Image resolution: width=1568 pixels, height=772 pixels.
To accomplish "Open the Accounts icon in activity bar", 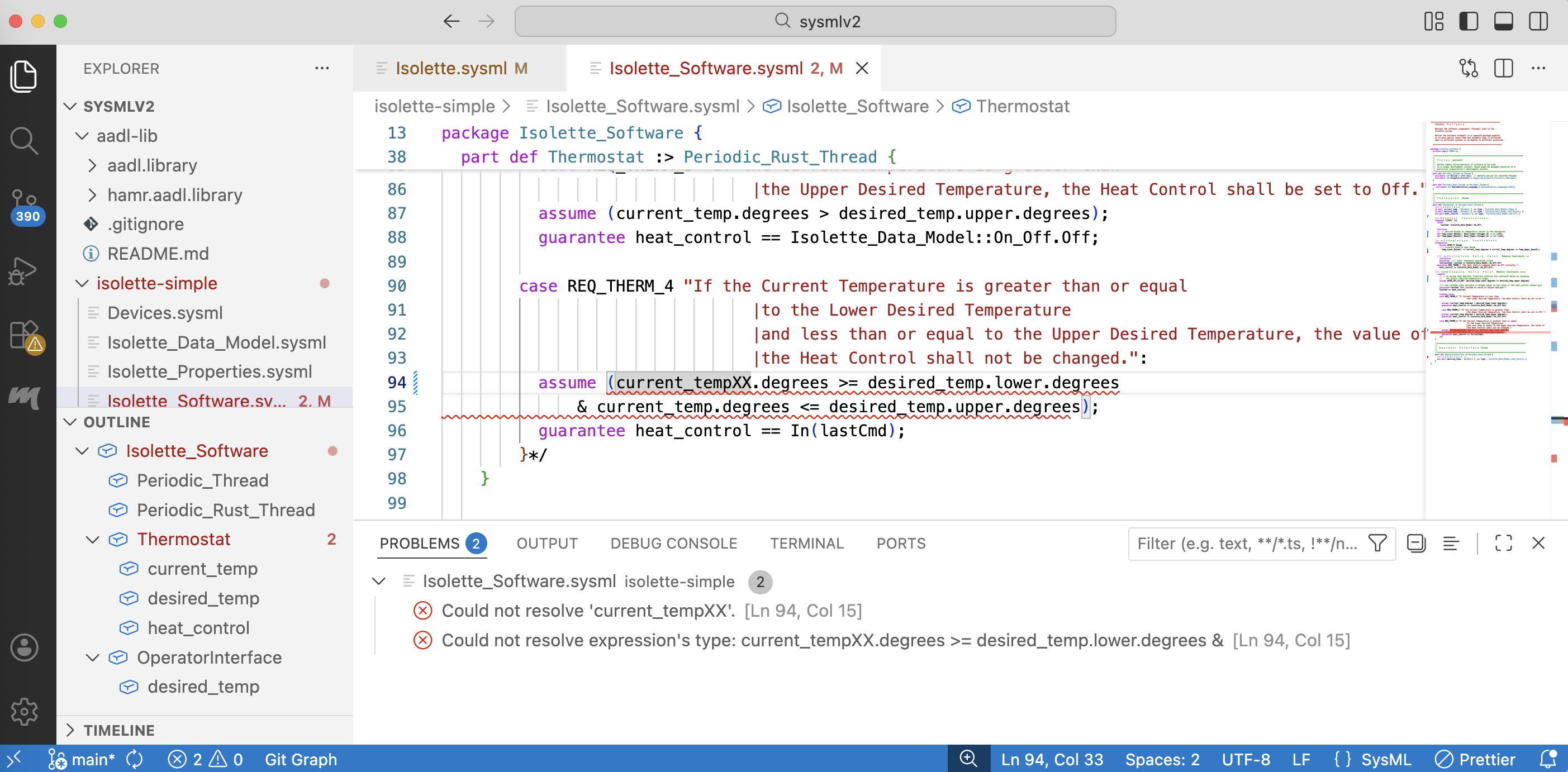I will 25,647.
